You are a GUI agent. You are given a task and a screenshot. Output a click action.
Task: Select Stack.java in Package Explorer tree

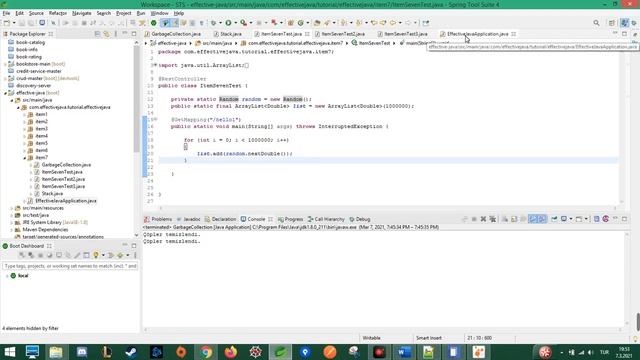(52, 193)
